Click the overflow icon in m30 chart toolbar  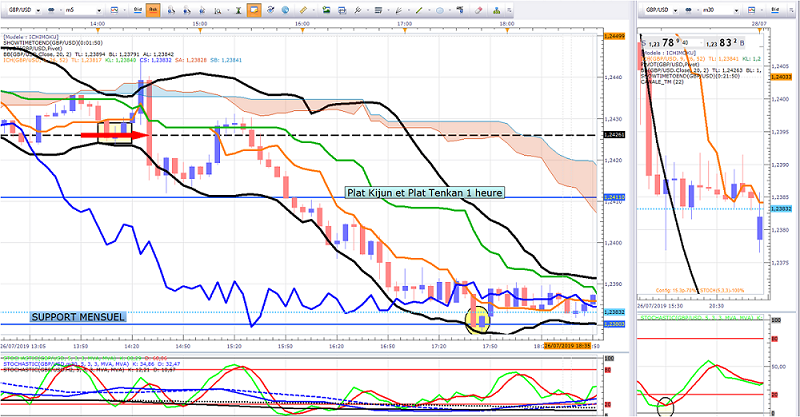click(x=790, y=10)
